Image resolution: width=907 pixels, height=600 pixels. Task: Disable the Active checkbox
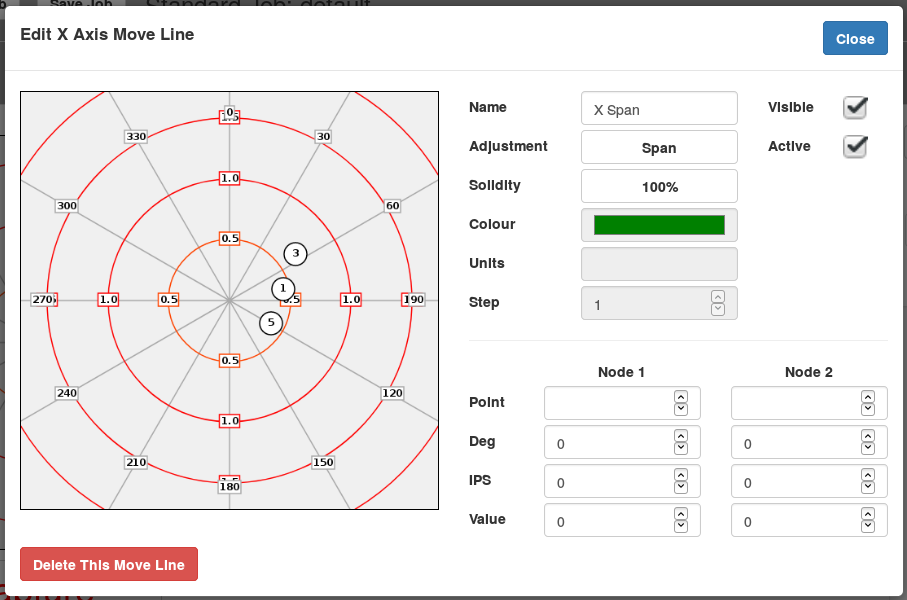pos(855,146)
